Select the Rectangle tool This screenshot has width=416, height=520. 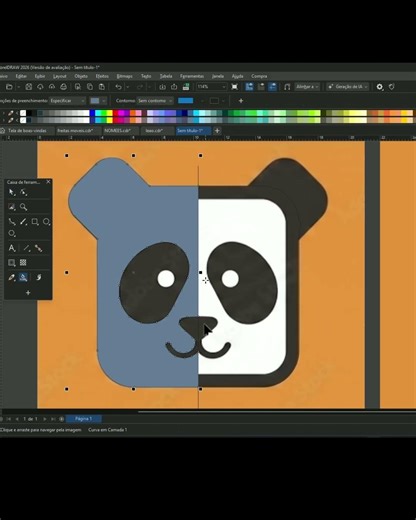[x=35, y=222]
